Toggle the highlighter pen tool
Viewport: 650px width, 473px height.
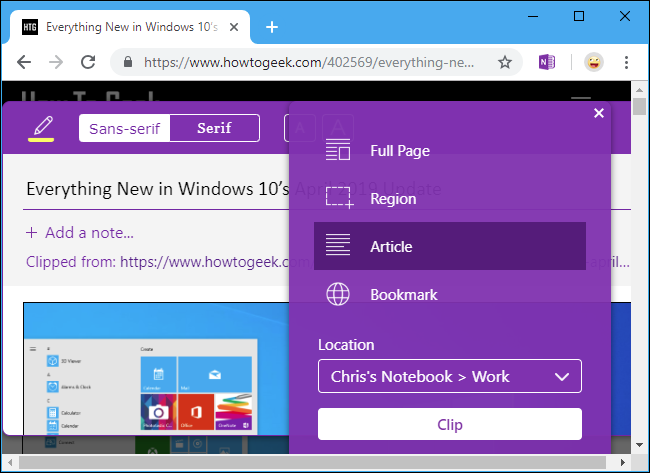(x=41, y=128)
